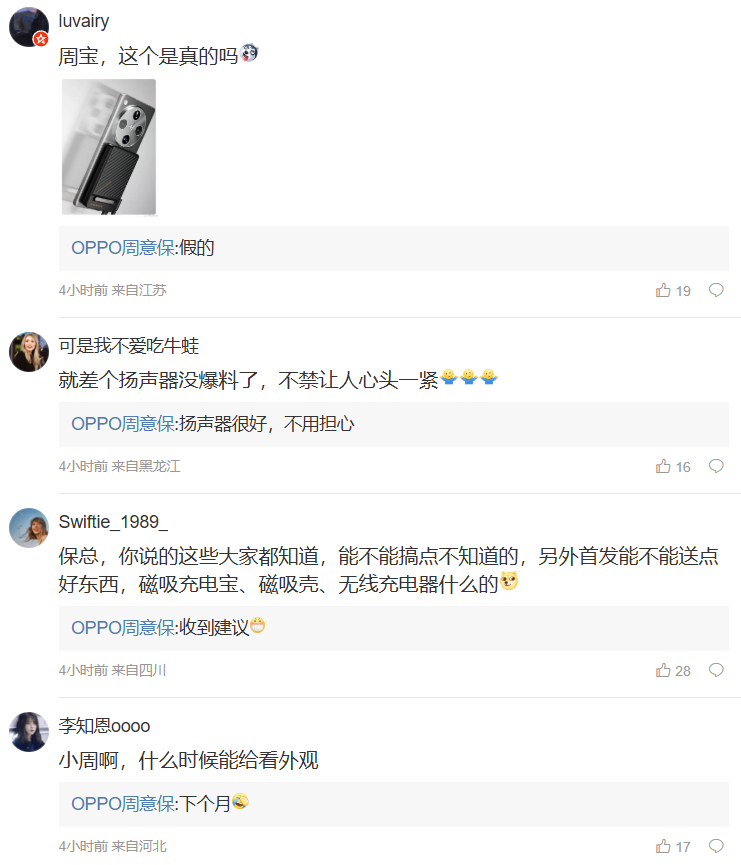
Task: Open 李知恩oooo's username link
Action: (x=104, y=726)
